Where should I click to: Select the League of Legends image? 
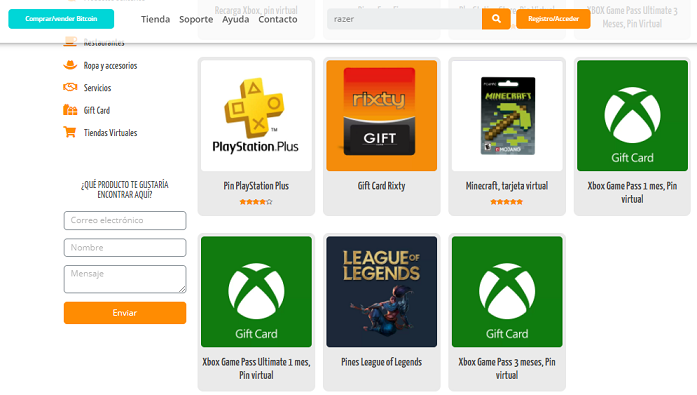[x=381, y=291]
